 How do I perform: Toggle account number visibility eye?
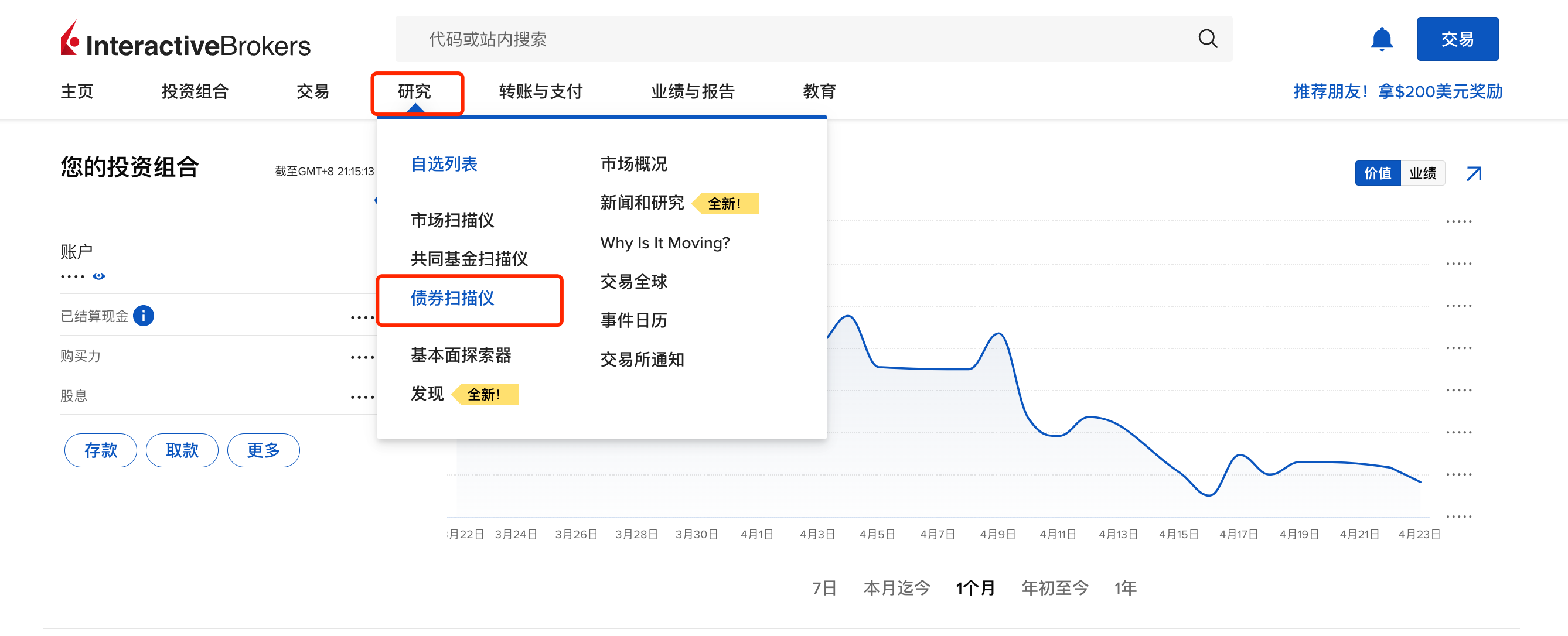point(98,276)
